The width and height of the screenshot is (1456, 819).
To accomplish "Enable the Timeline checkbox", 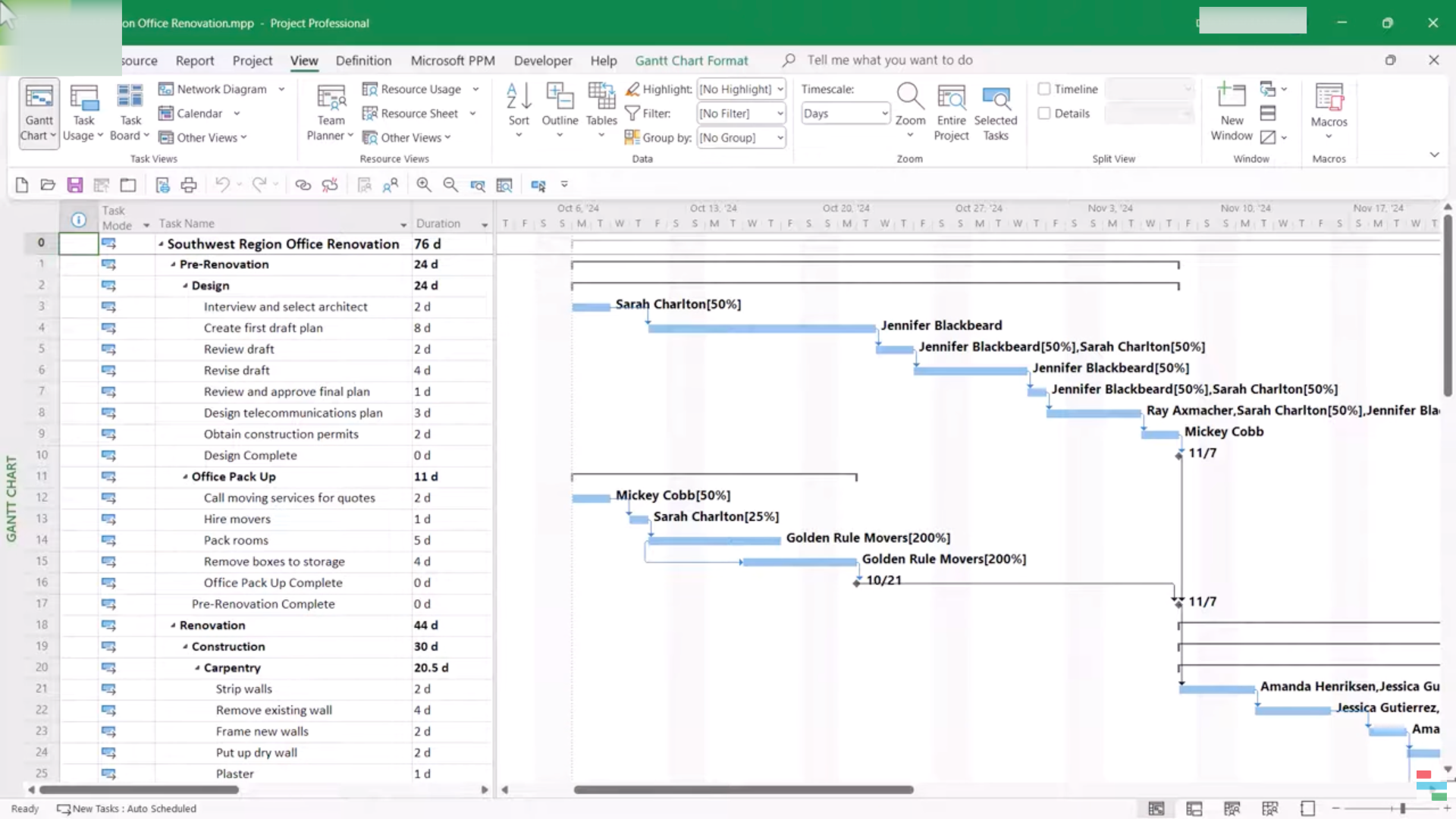I will tap(1044, 89).
